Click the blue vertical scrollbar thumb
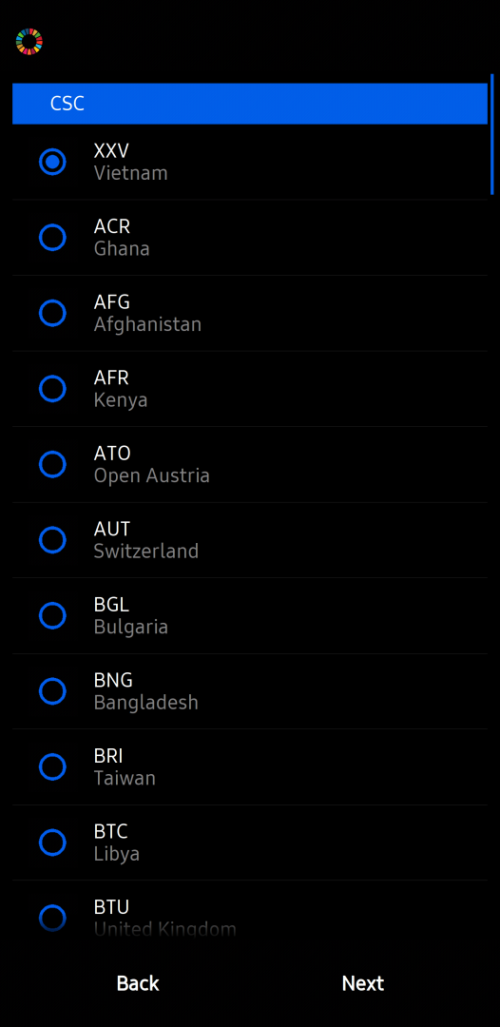500x1027 pixels. 492,134
